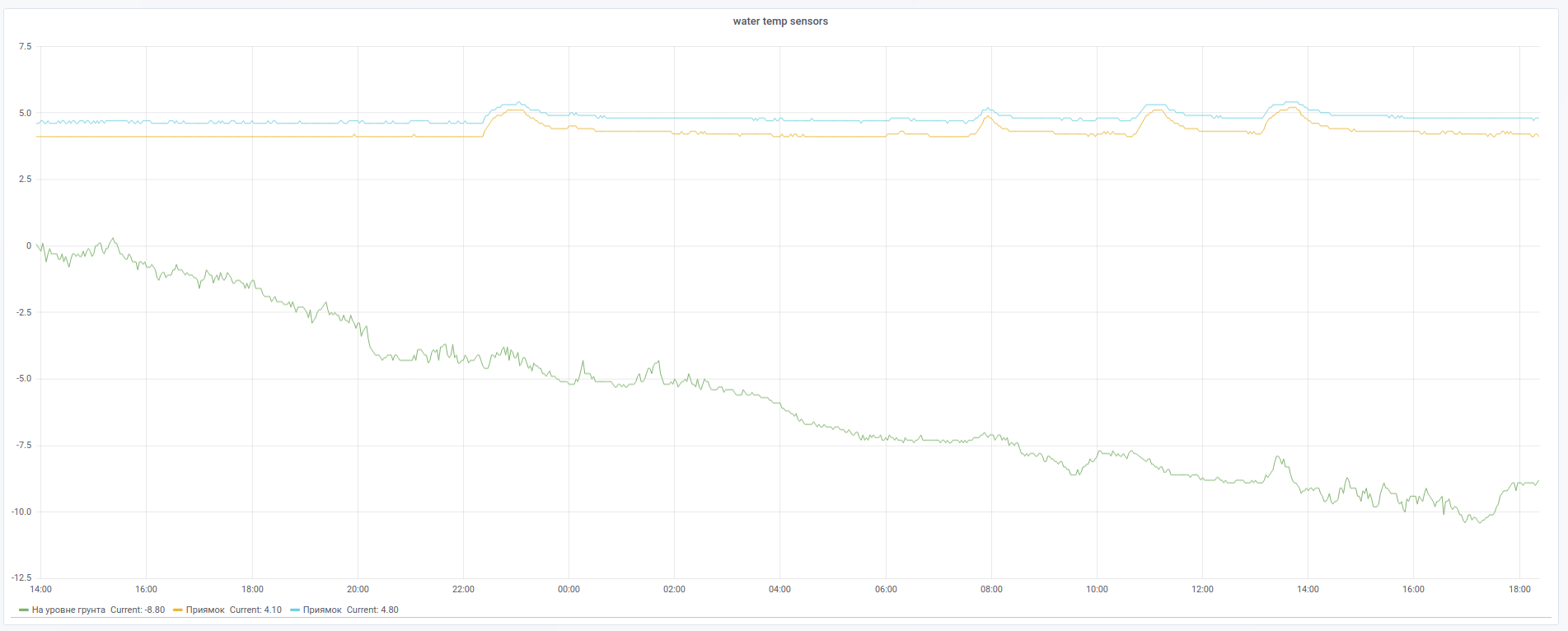
Task: Click the 04:00 label on time axis
Action: coord(779,590)
